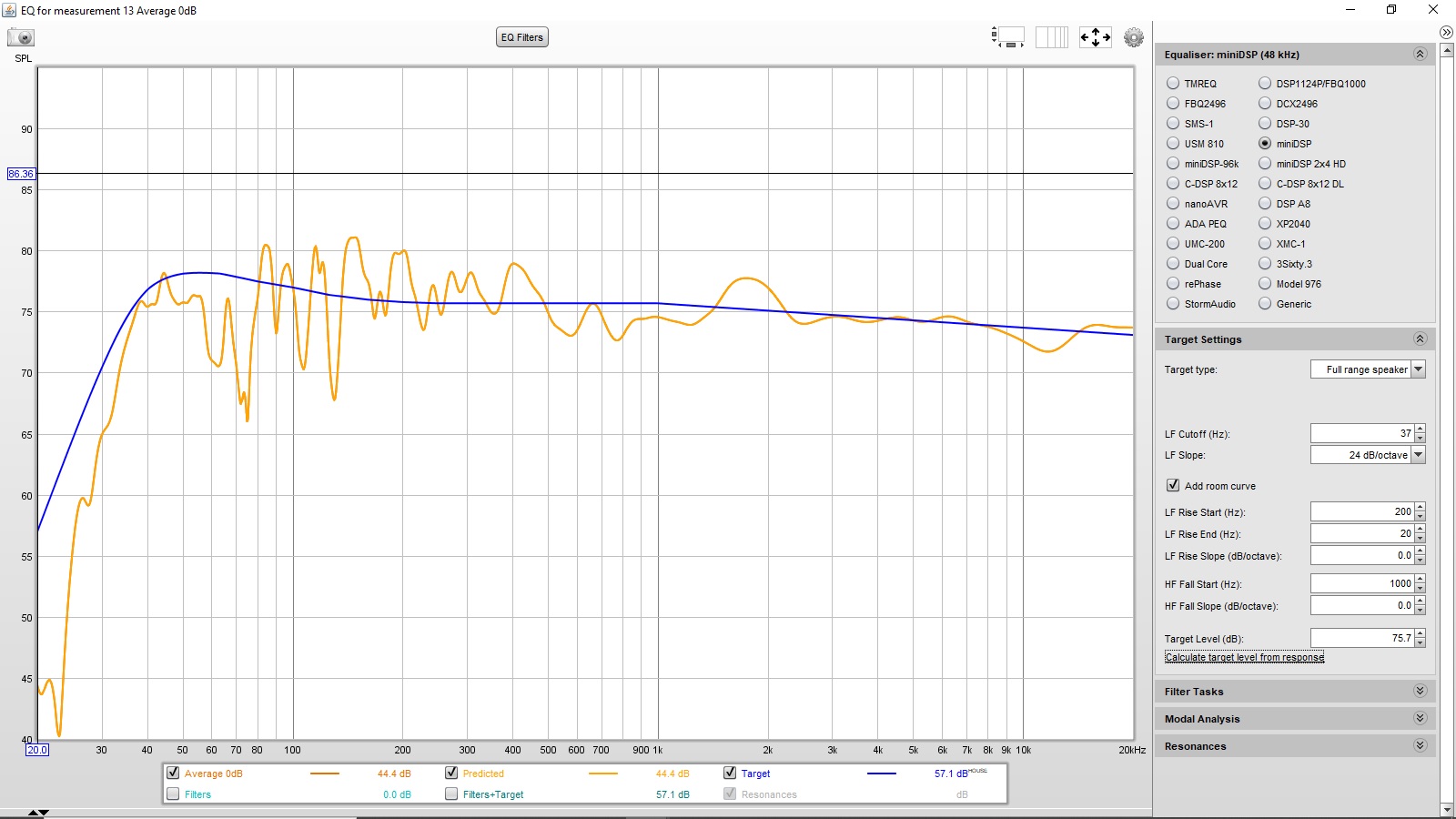Viewport: 1456px width, 819px height.
Task: Collapse side panel with double-arrow icon
Action: [1446, 32]
